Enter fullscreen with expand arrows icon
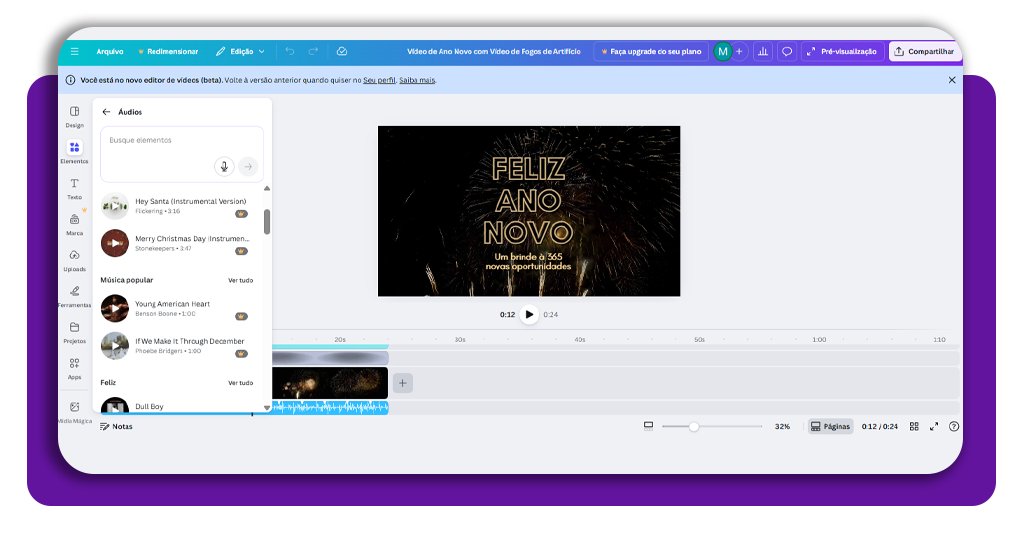This screenshot has height=536, width=1024. (934, 426)
